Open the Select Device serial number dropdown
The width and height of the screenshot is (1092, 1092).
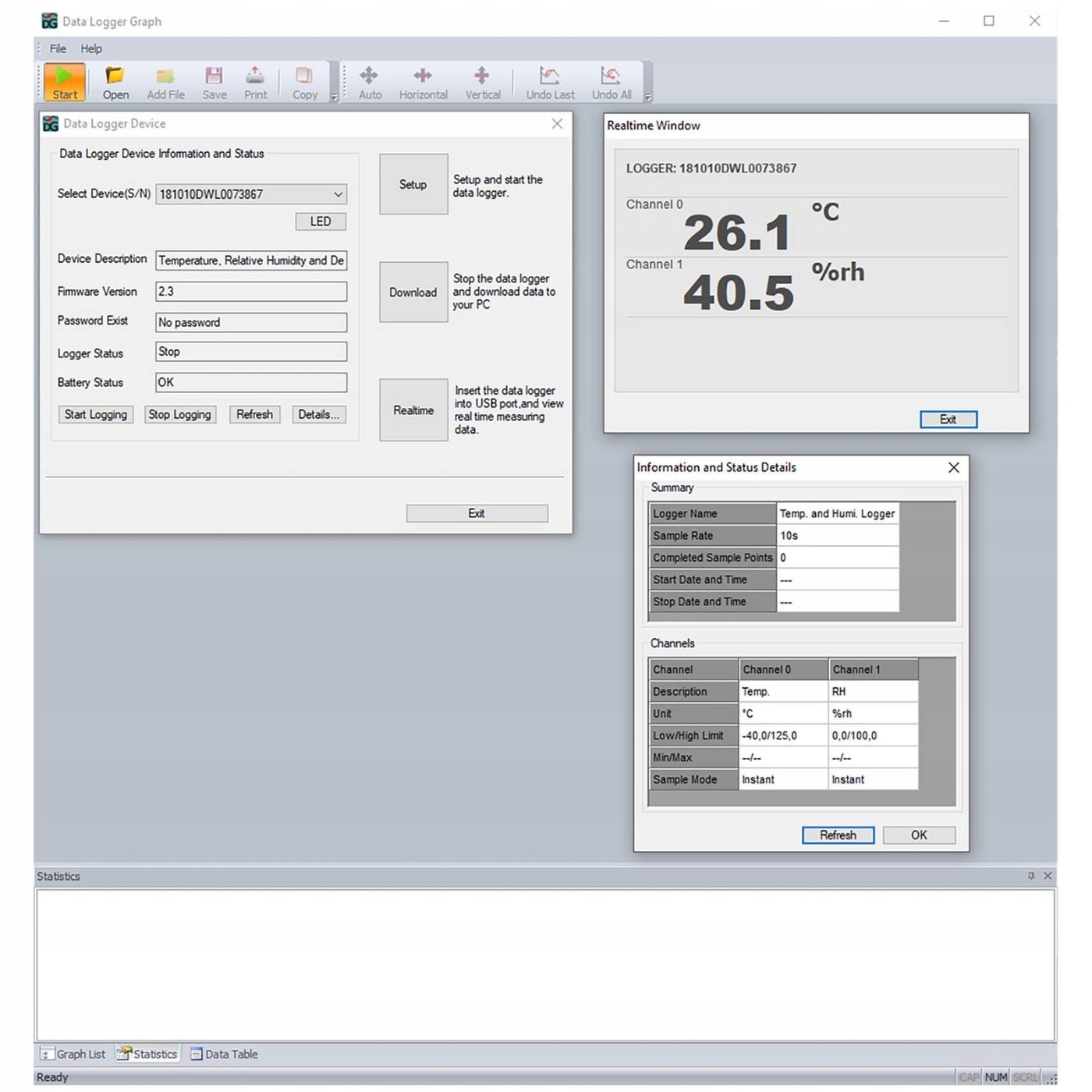tap(337, 194)
